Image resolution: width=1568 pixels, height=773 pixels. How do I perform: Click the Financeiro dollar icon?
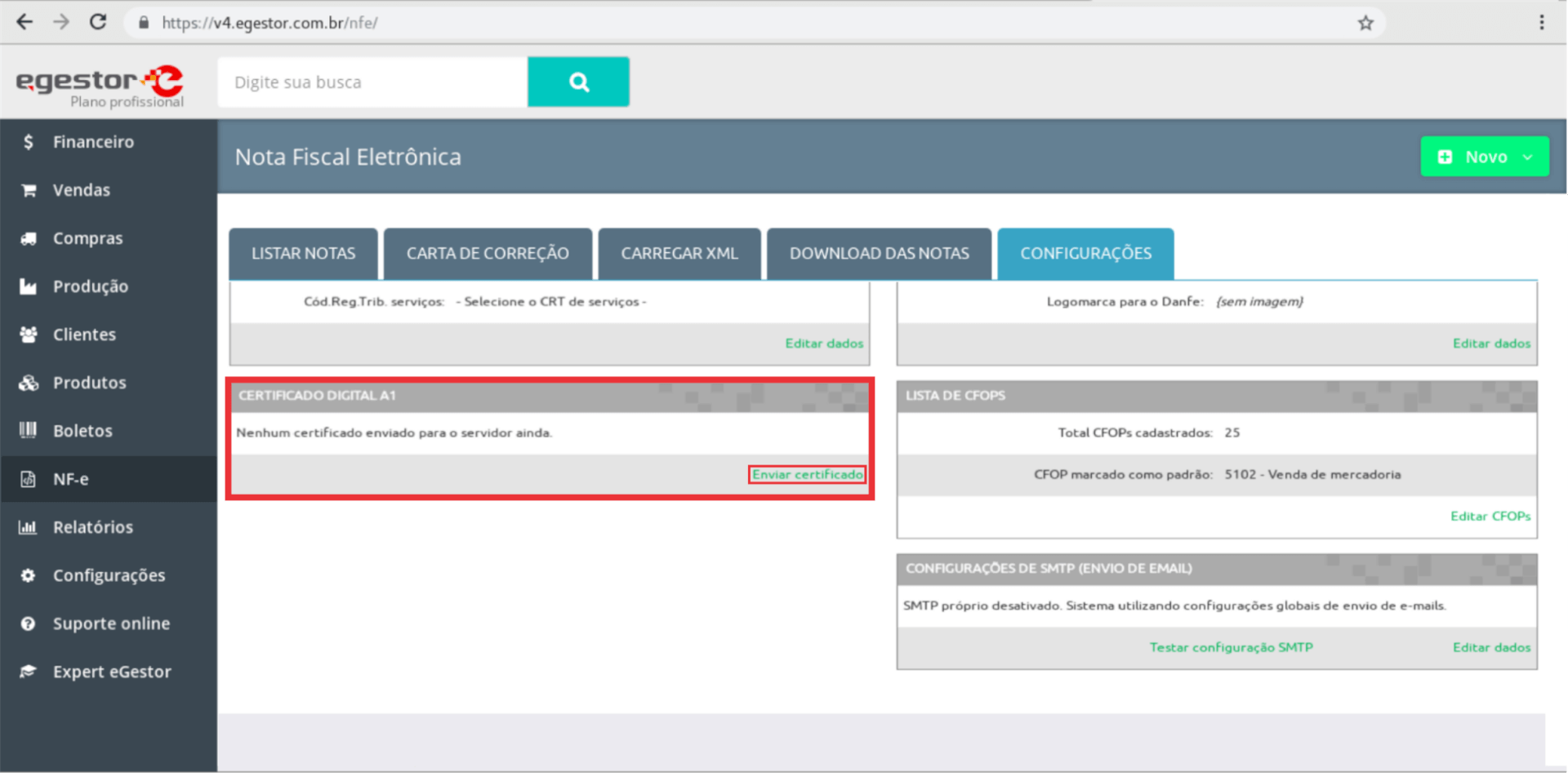pyautogui.click(x=29, y=142)
